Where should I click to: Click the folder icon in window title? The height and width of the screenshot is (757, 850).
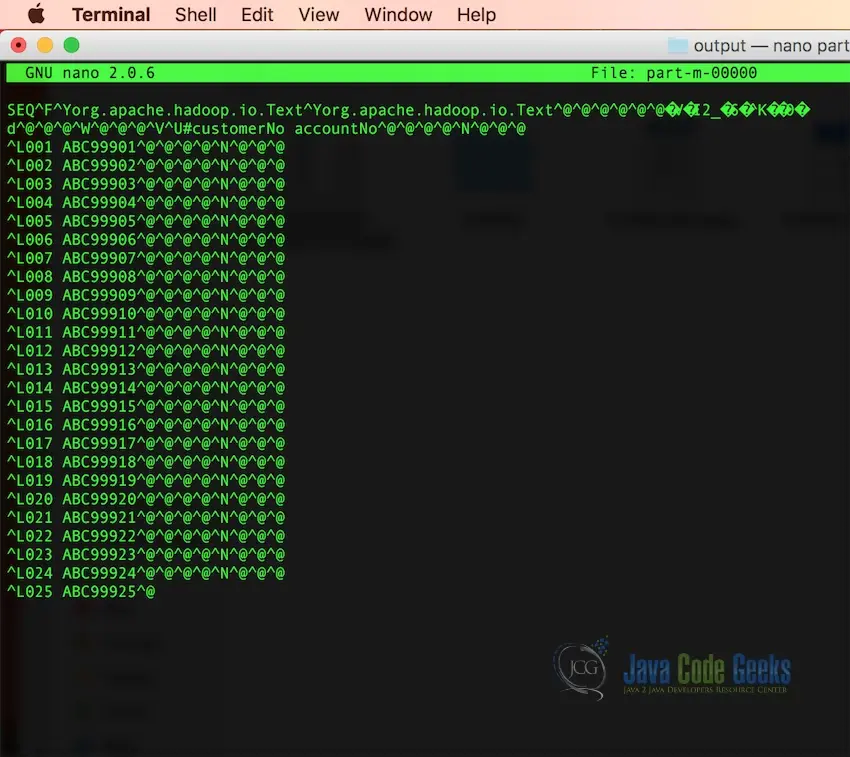678,46
